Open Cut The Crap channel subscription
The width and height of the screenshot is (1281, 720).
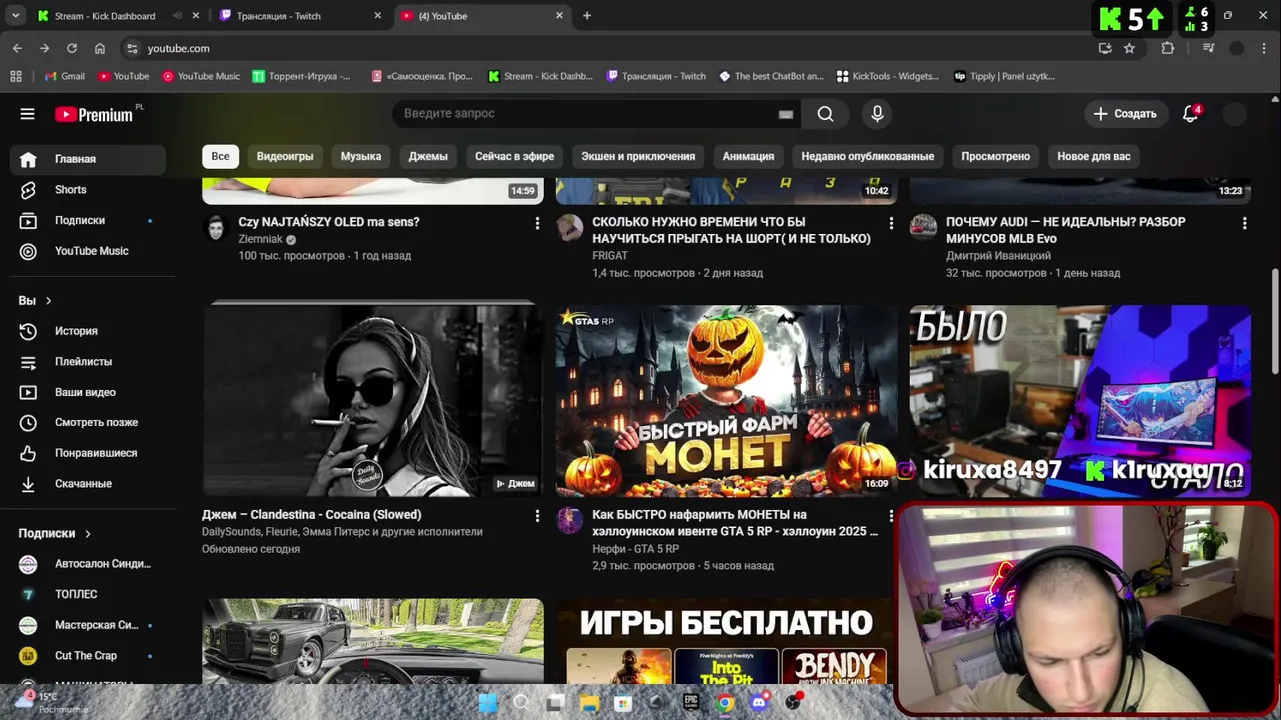point(88,656)
